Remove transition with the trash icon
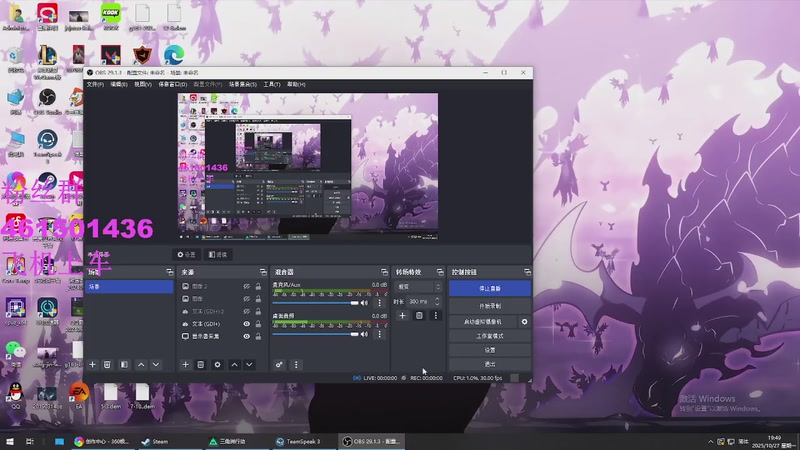The height and width of the screenshot is (450, 800). 419,315
